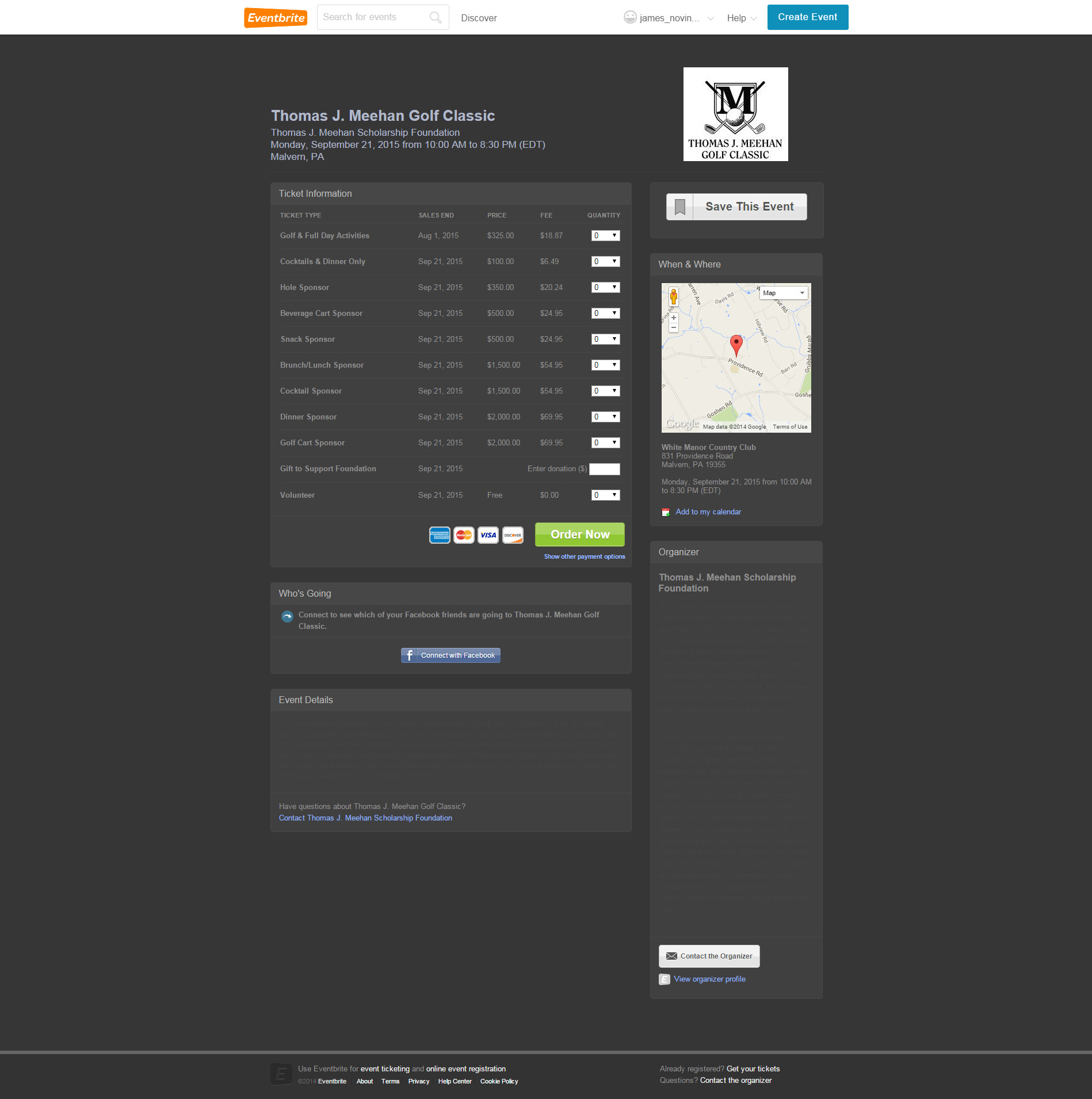Click the Eventbrite E icon by organizer profile

point(665,979)
